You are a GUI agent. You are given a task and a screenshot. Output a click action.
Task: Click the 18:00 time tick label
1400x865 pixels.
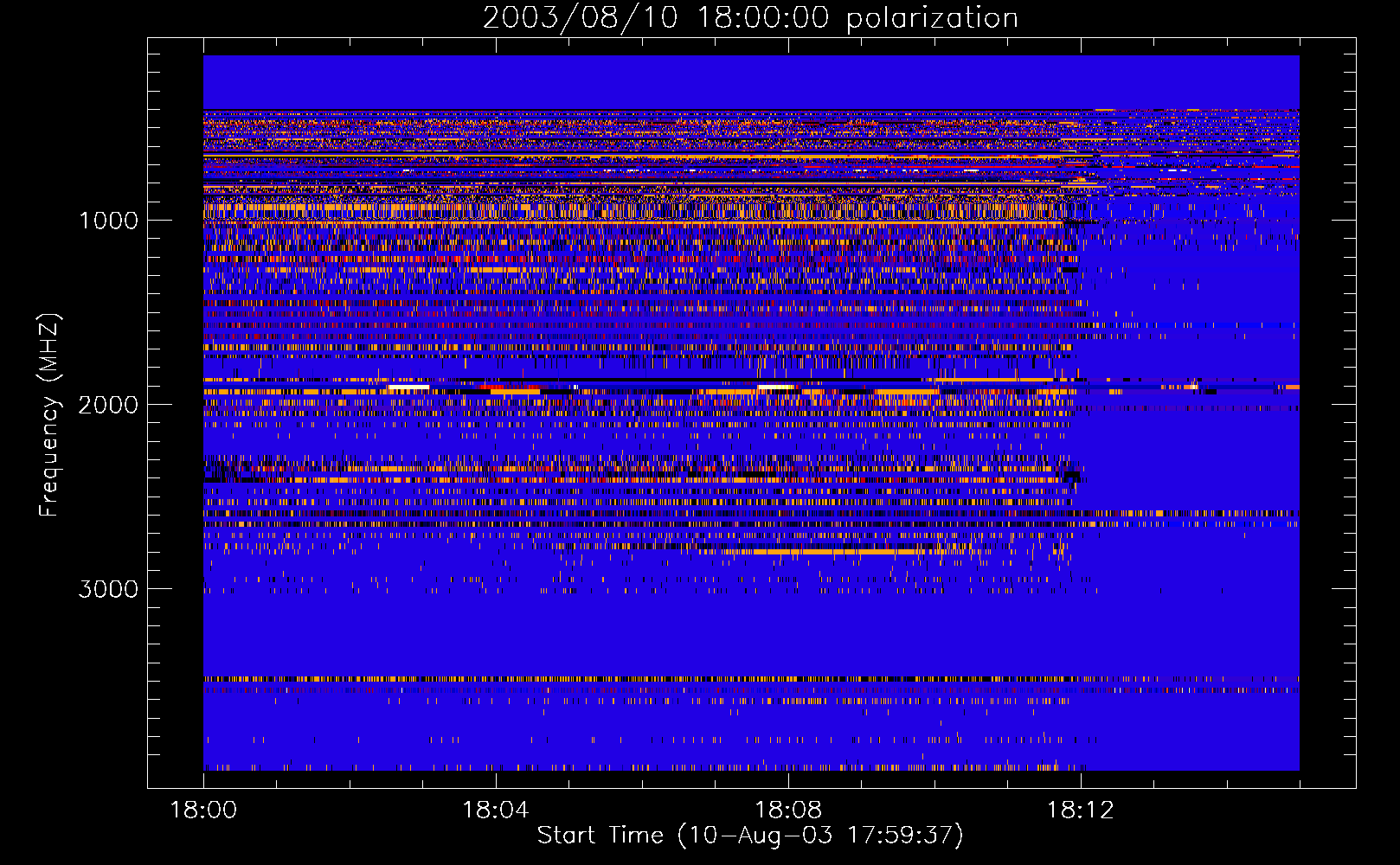click(203, 811)
